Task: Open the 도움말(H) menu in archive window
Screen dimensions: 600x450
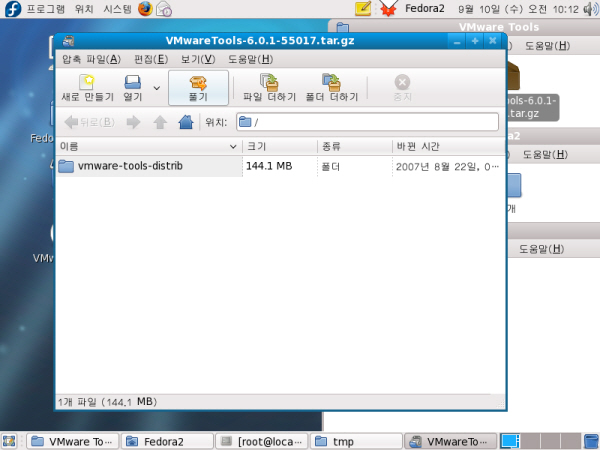Action: pyautogui.click(x=250, y=59)
